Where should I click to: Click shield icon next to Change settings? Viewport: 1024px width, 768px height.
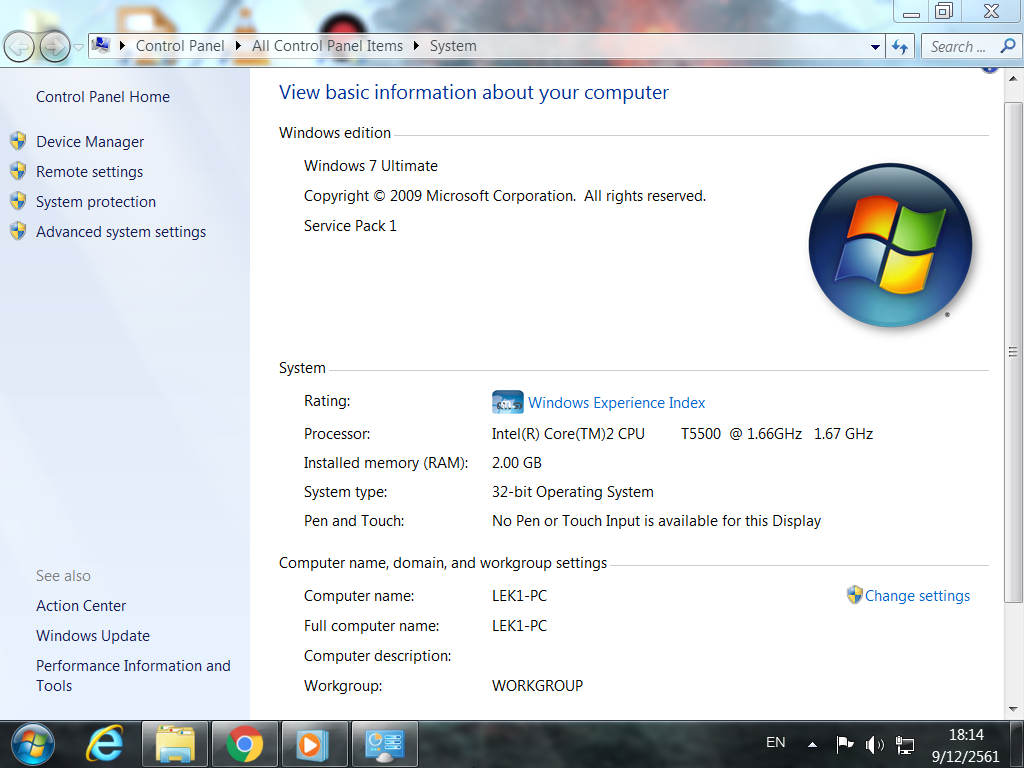(854, 595)
